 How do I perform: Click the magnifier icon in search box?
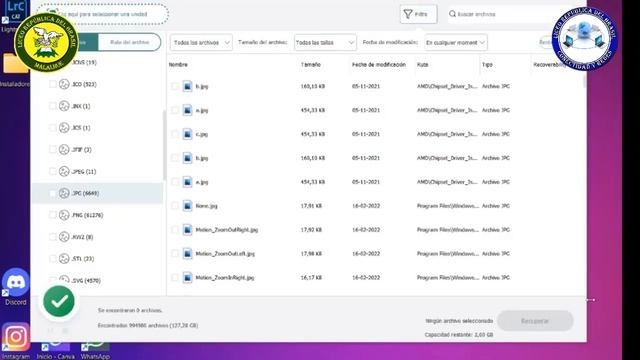click(452, 14)
